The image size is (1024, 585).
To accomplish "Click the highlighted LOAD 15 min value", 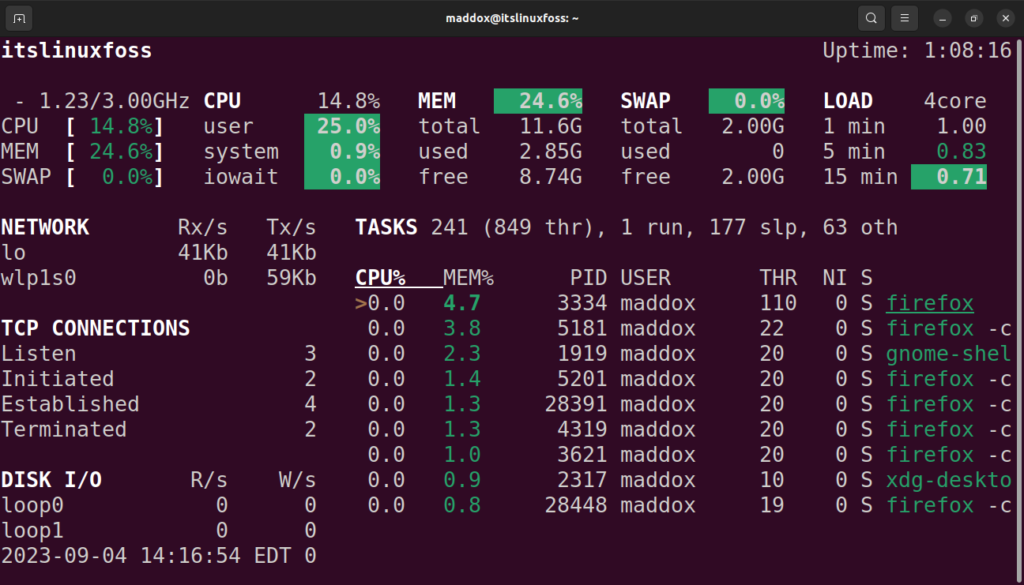I will pos(948,176).
